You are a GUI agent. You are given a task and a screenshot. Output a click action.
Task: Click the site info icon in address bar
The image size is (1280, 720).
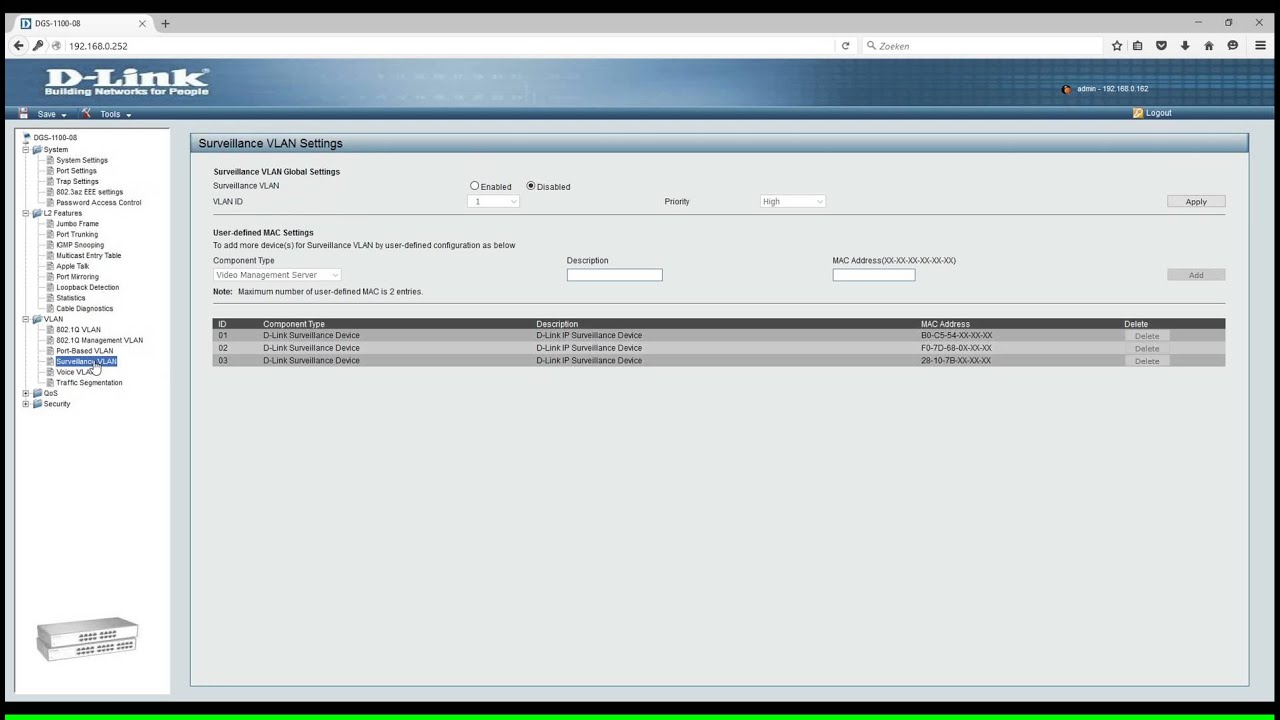(x=56, y=46)
